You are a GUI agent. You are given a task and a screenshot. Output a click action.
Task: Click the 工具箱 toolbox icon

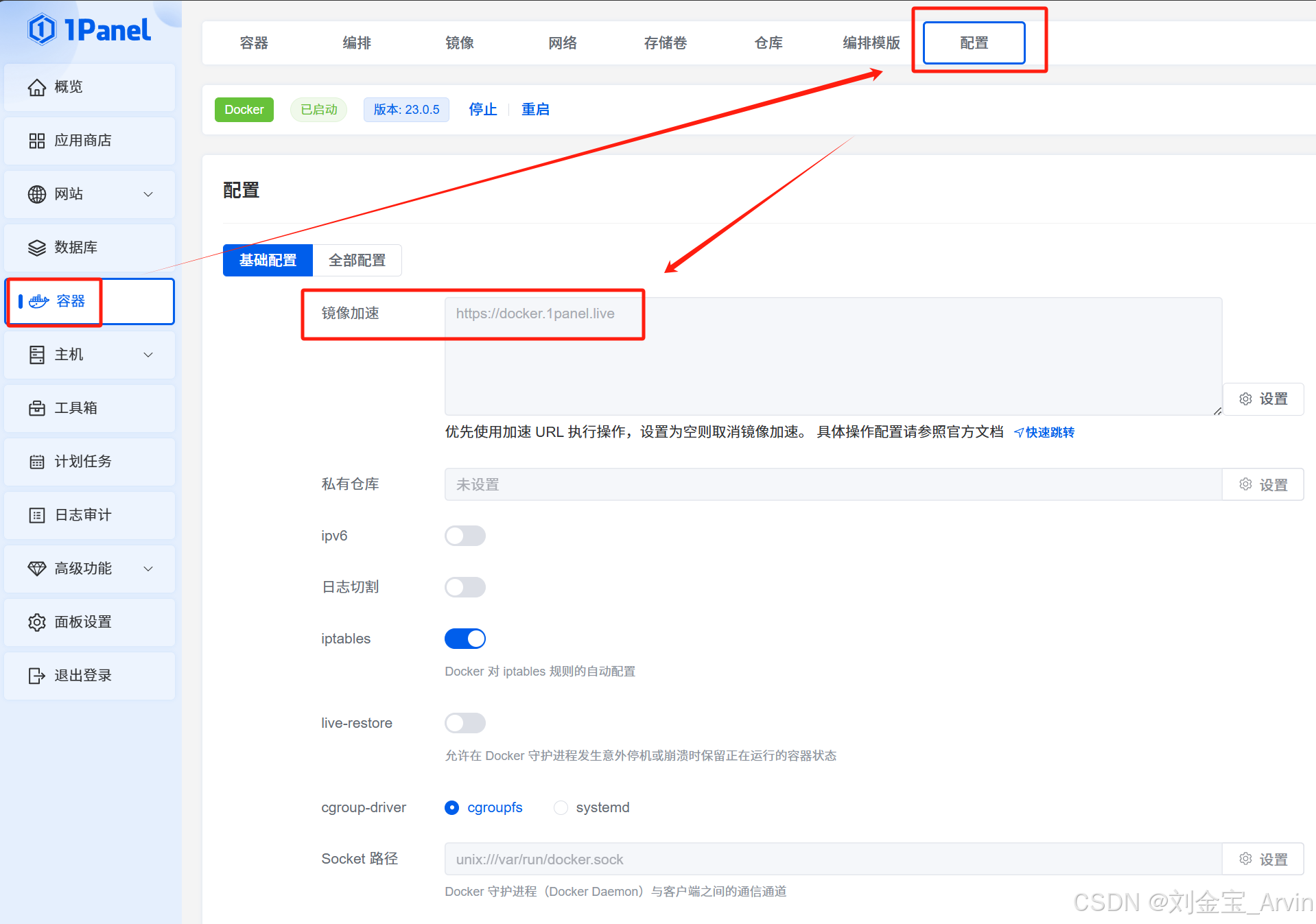tap(37, 408)
